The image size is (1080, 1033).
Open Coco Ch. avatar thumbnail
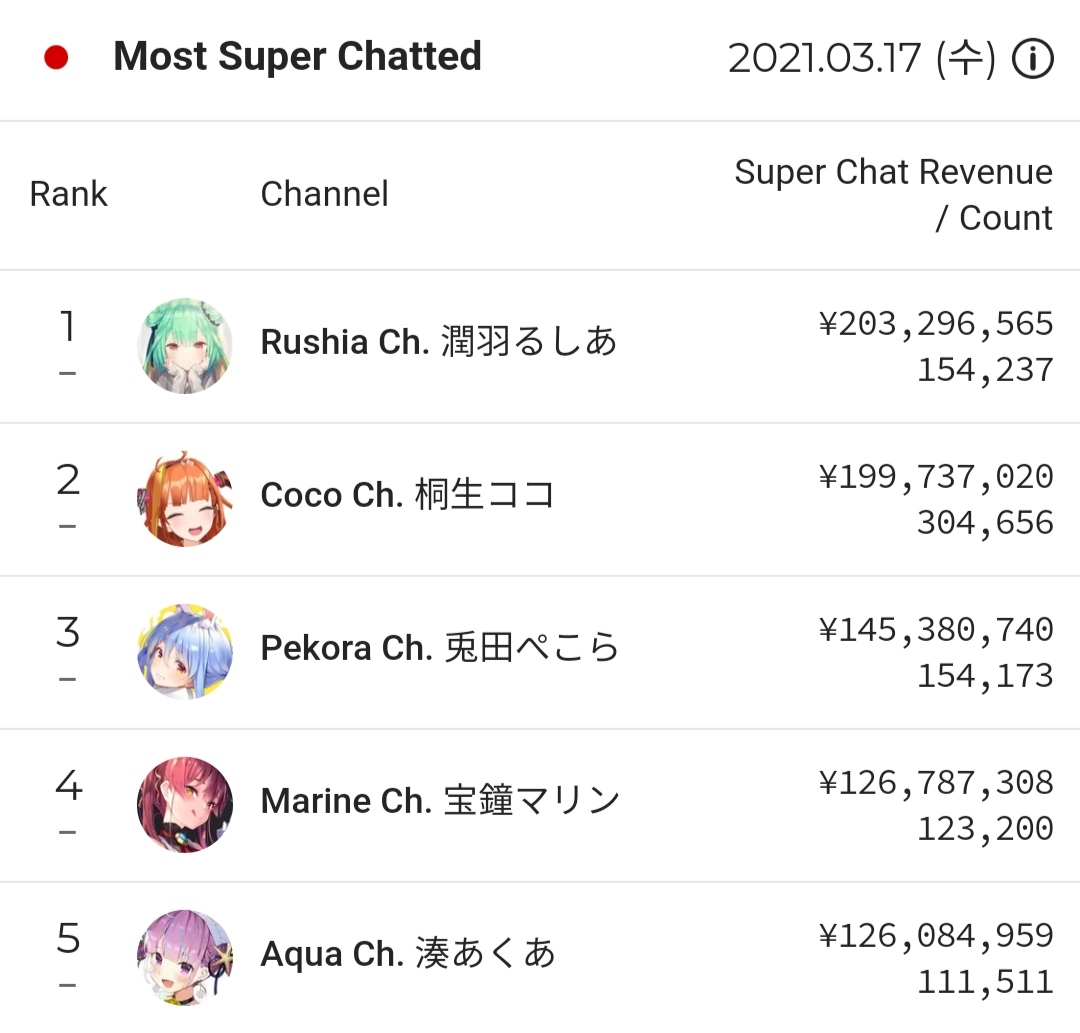185,499
